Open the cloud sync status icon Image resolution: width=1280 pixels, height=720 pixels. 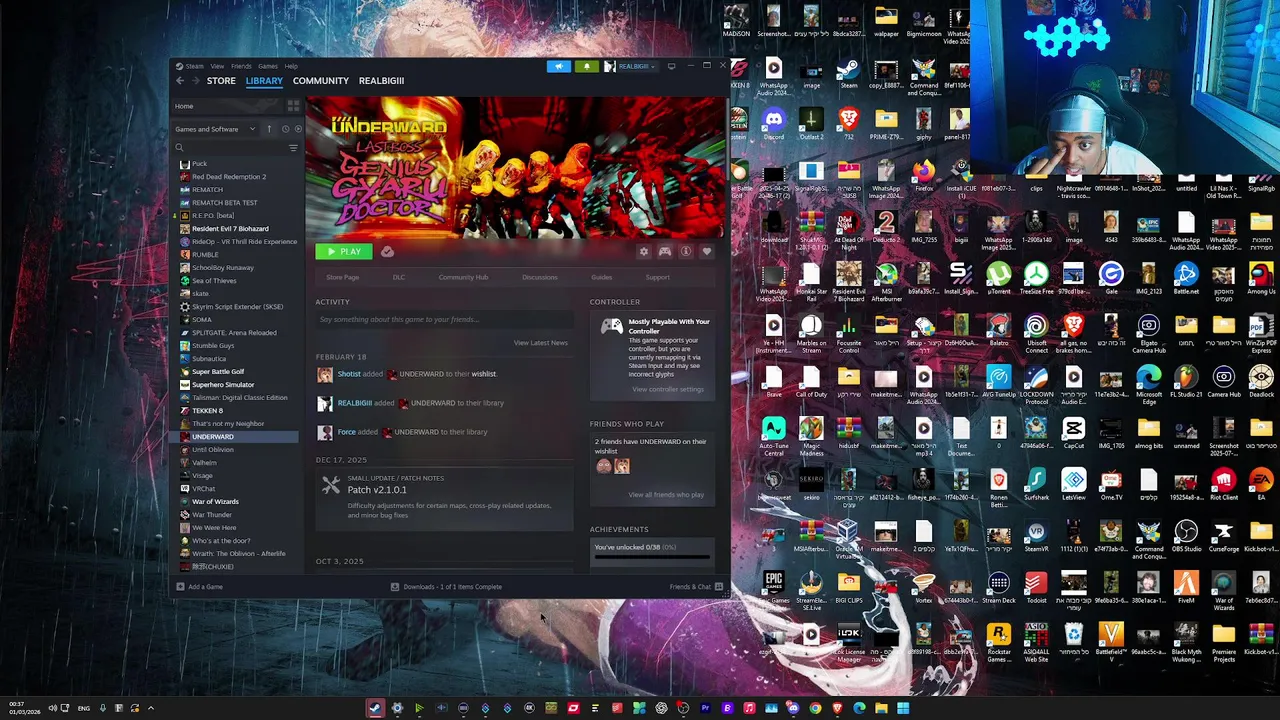387,252
